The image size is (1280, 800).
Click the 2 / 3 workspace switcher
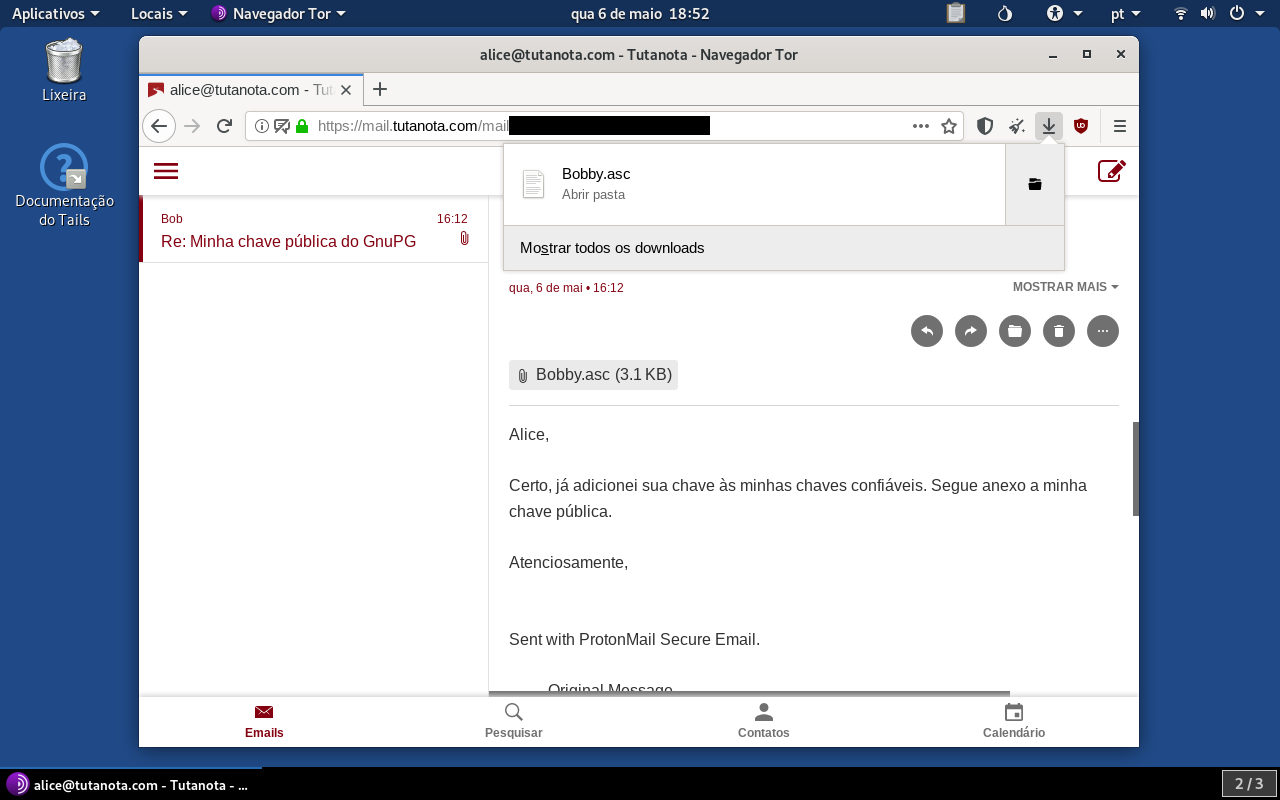coord(1249,784)
